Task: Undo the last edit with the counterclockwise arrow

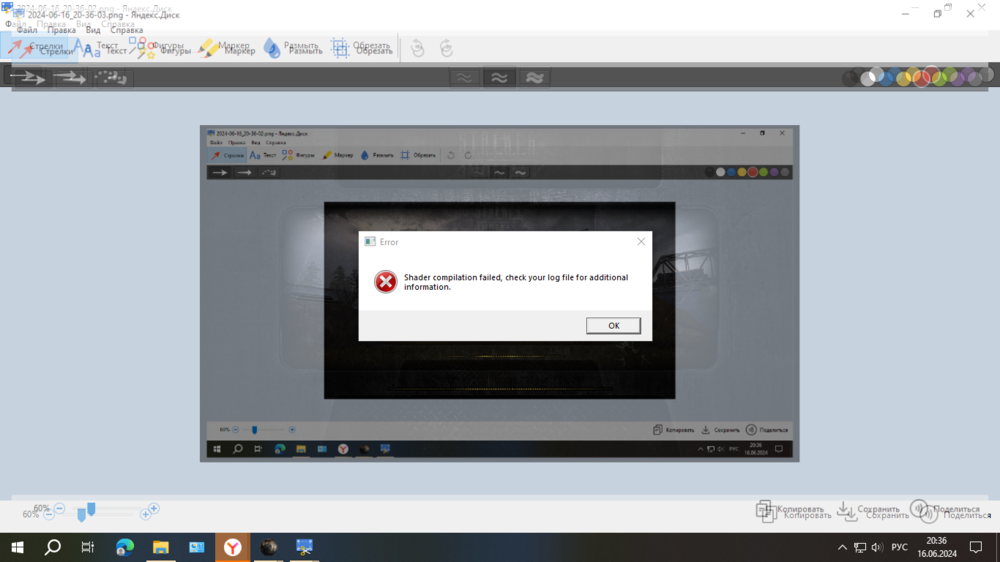Action: (418, 48)
